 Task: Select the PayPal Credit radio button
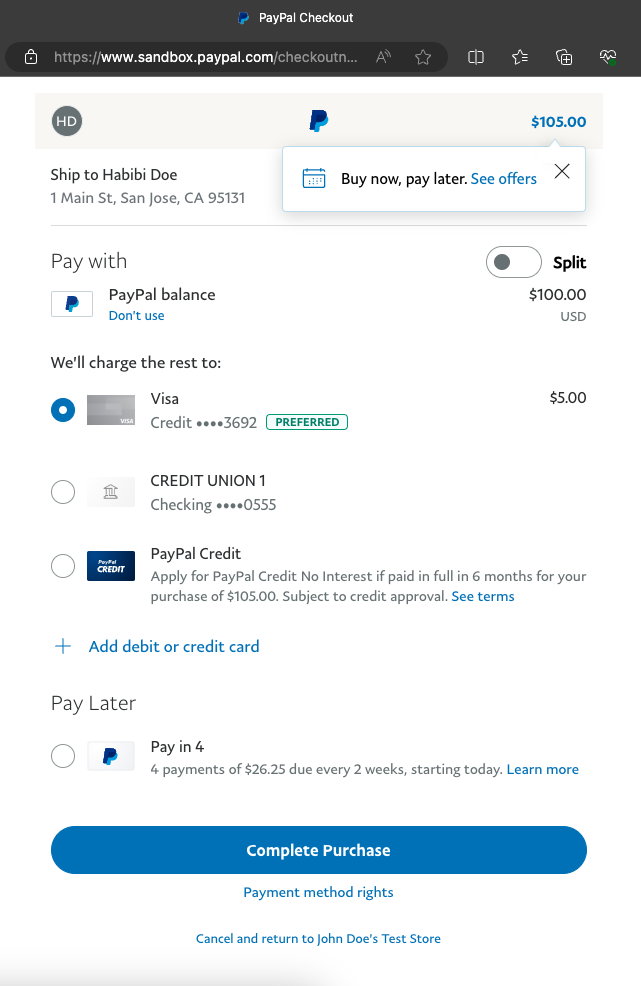click(63, 565)
